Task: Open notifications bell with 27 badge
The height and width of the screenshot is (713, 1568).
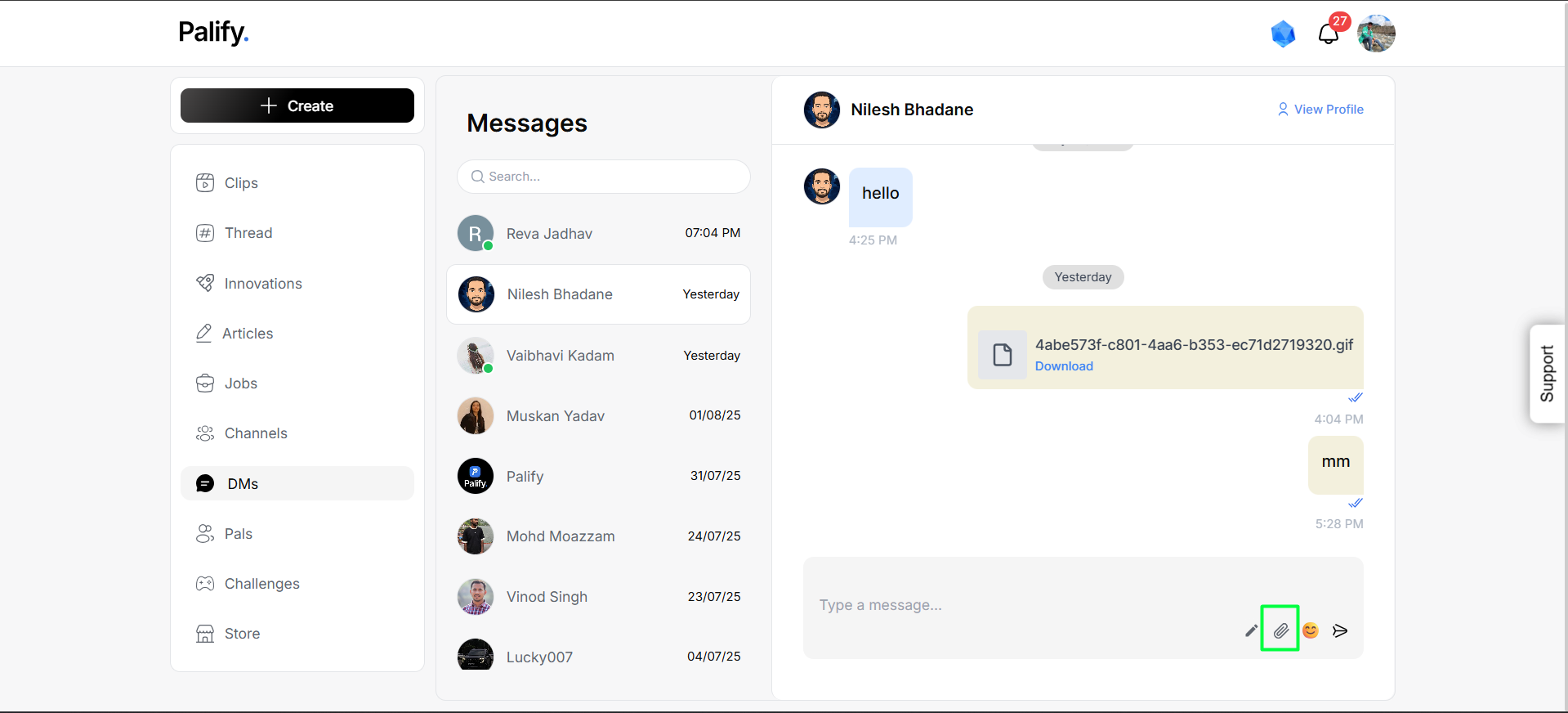Action: tap(1329, 34)
